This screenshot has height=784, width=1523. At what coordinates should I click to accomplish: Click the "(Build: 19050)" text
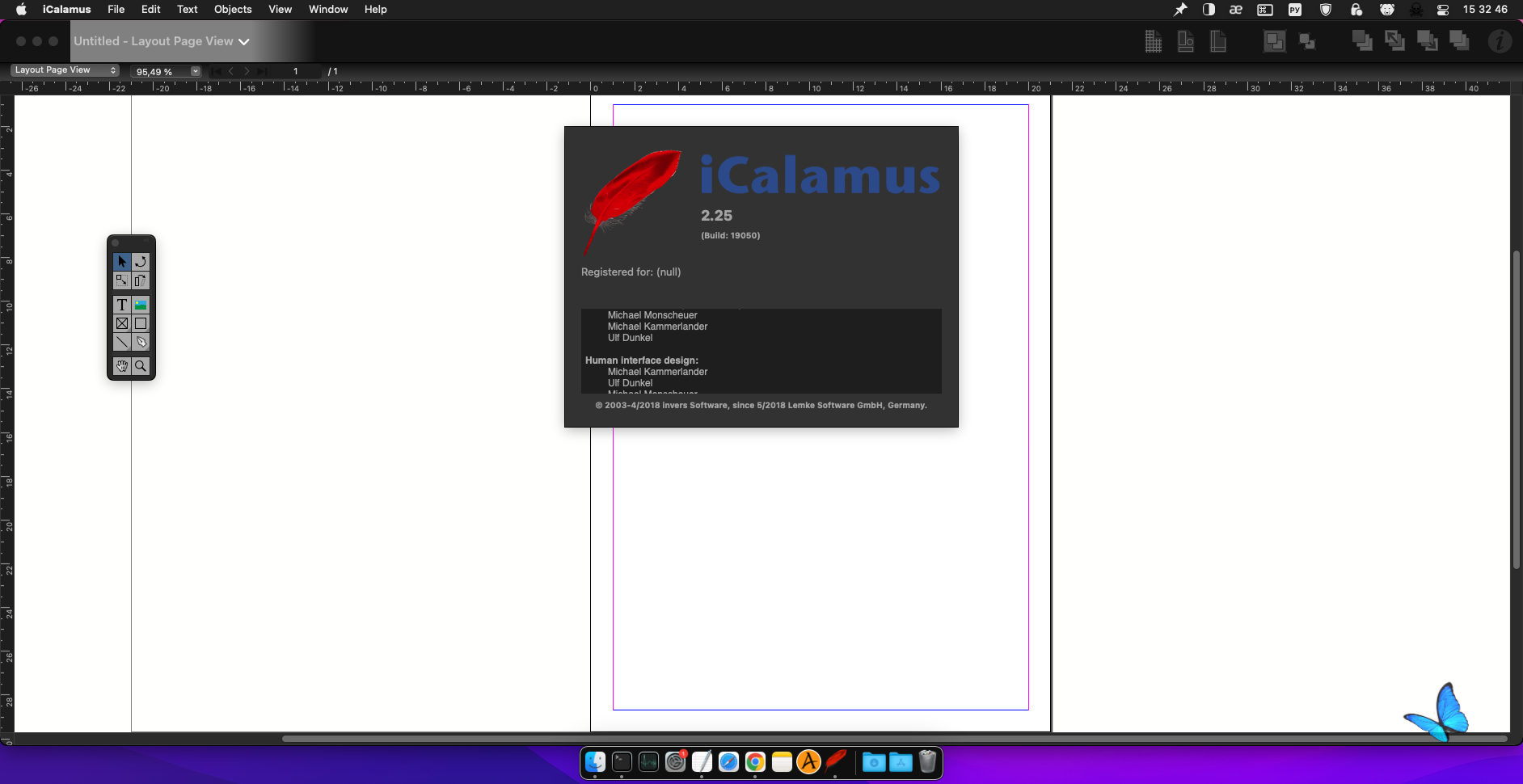pos(730,236)
